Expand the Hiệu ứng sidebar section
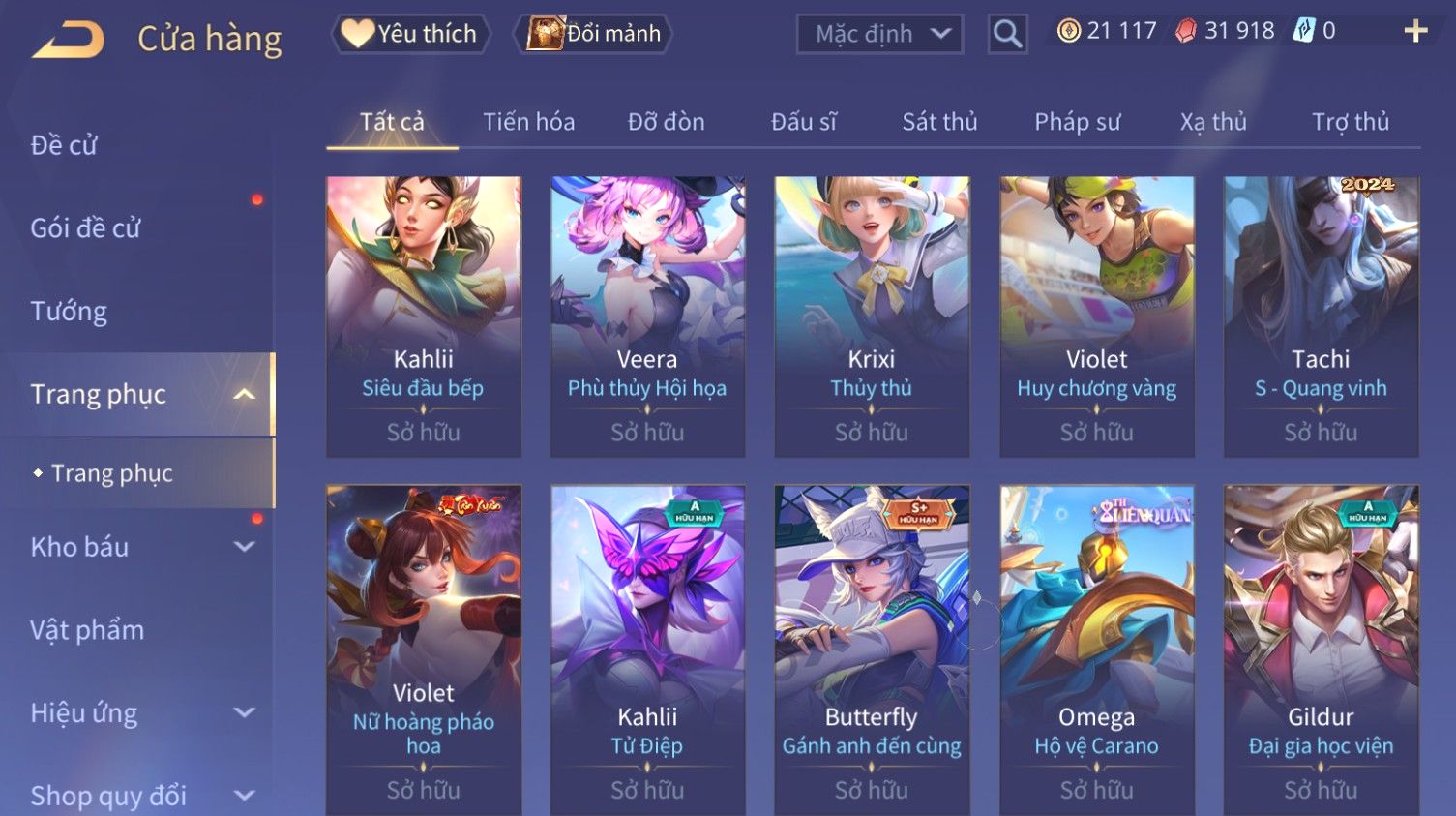The width and height of the screenshot is (1456, 816). click(x=245, y=713)
